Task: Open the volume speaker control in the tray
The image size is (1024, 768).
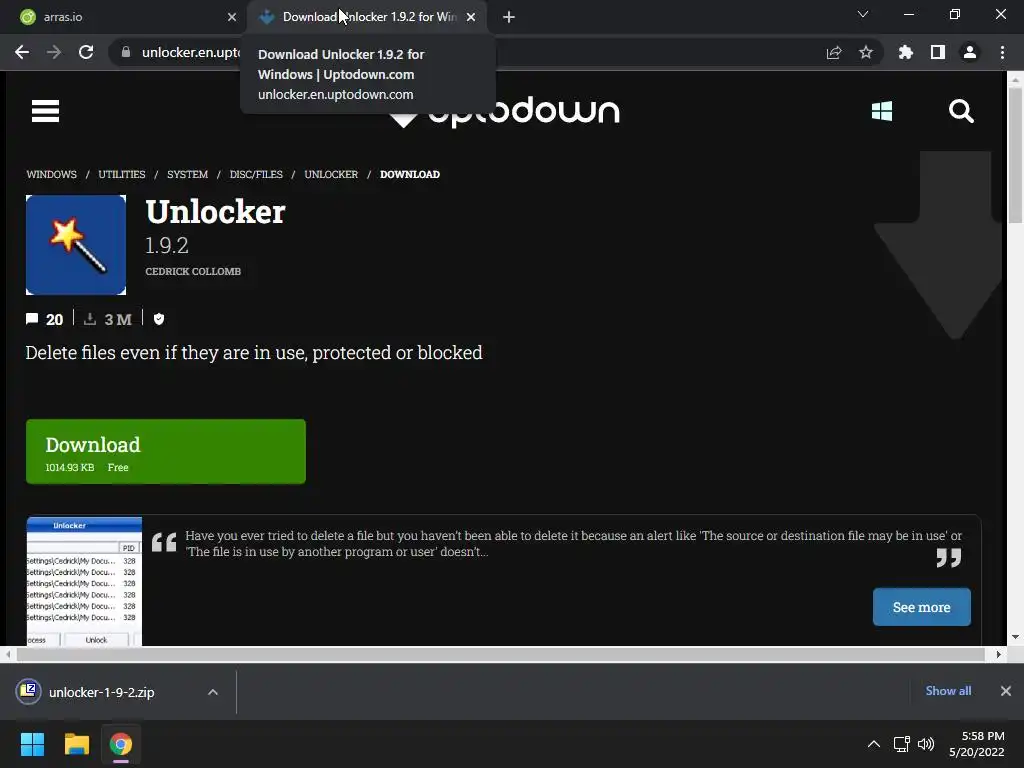Action: coord(926,744)
